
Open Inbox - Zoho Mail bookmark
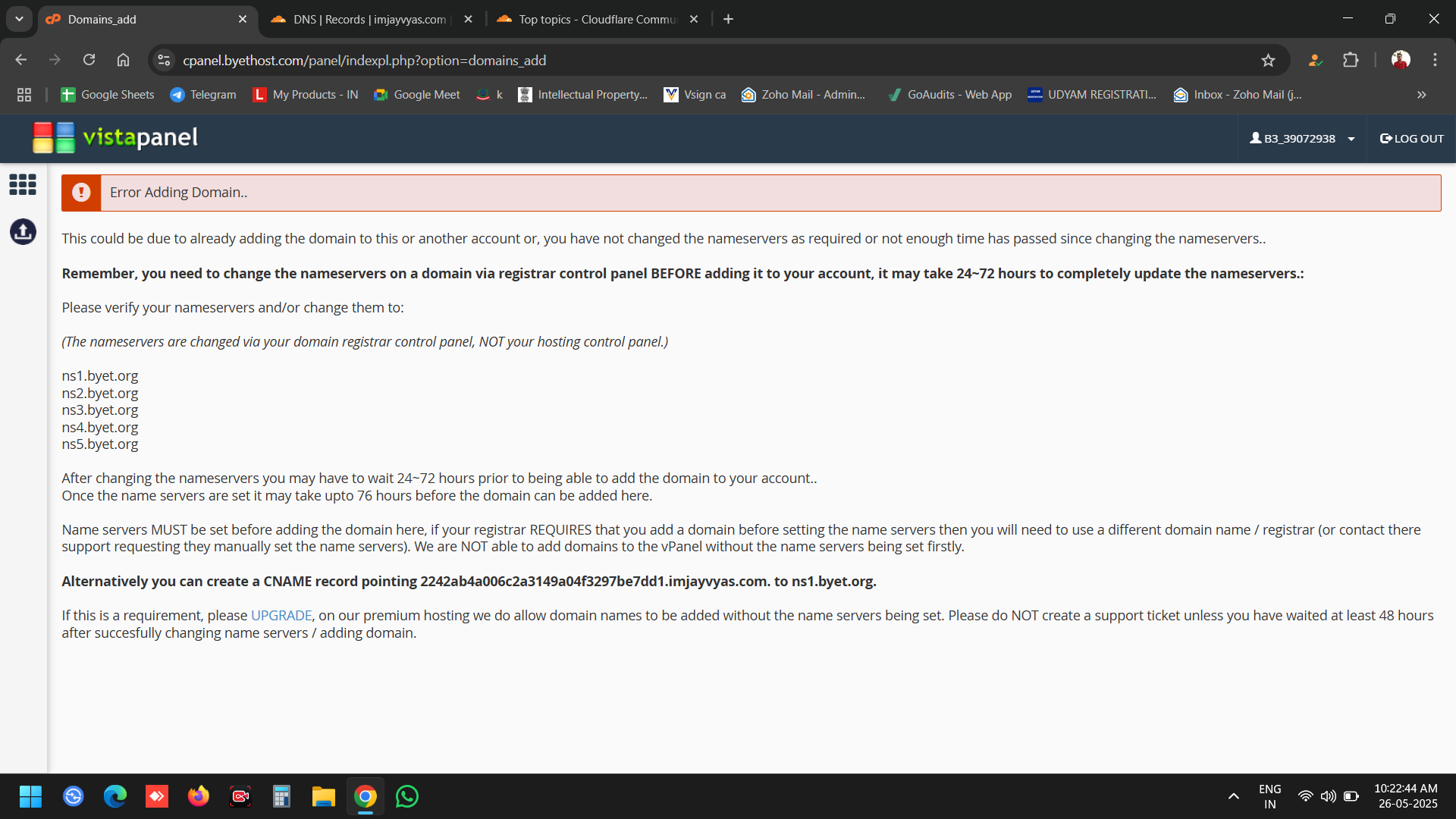pyautogui.click(x=1238, y=95)
